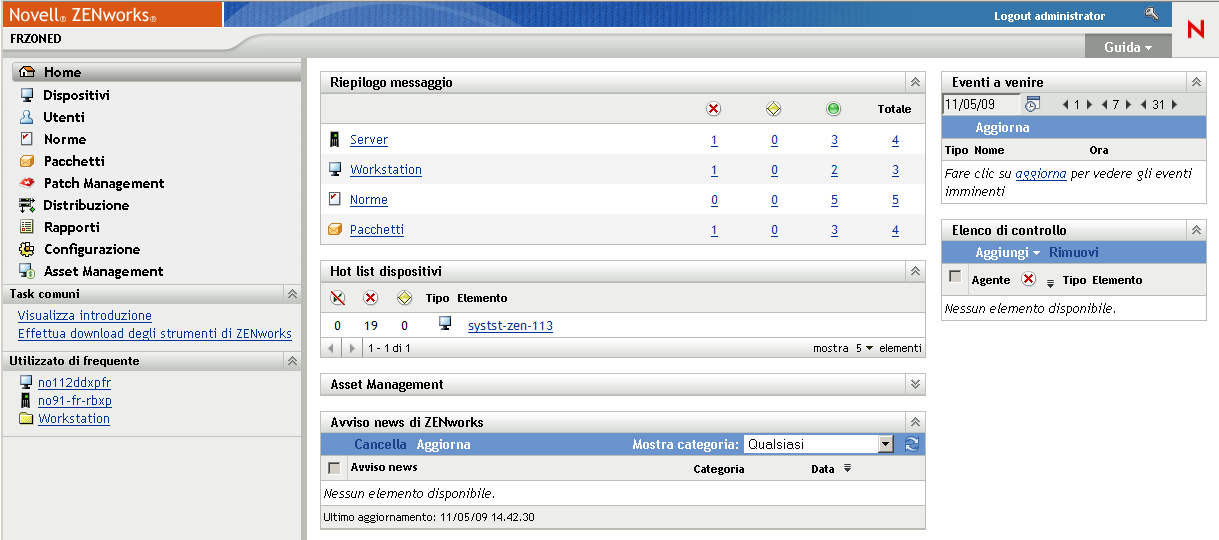The image size is (1219, 540).
Task: Click the Novell N logo
Action: tap(1195, 30)
